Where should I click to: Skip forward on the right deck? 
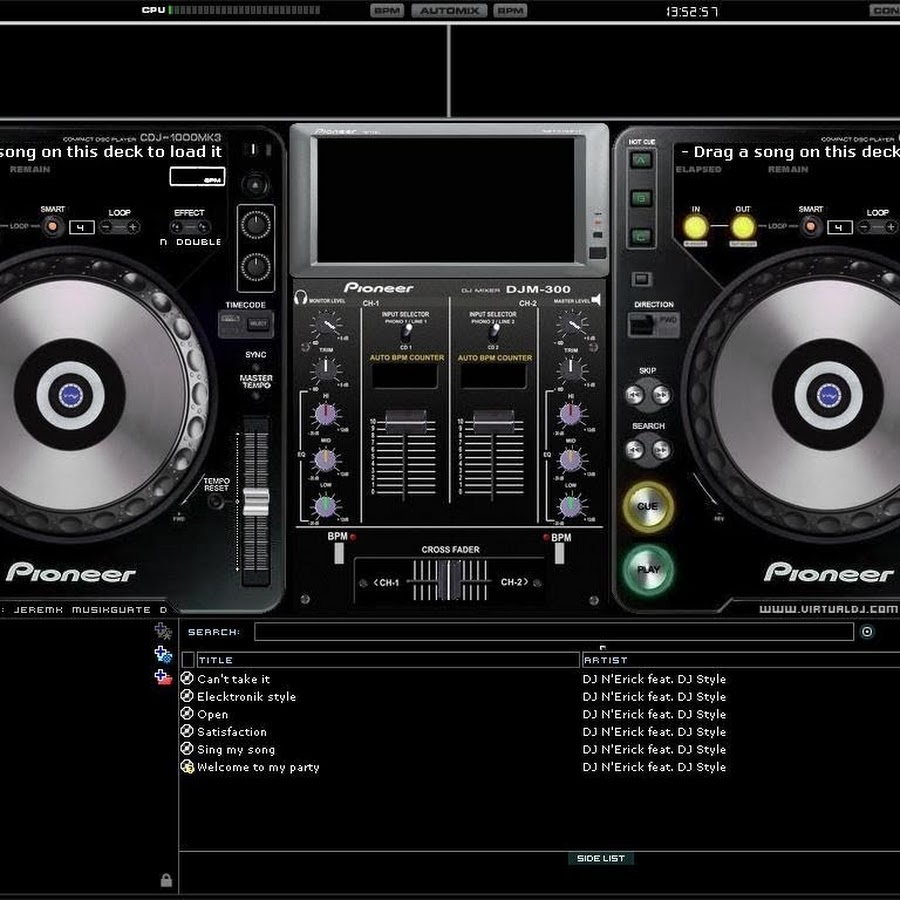point(661,395)
